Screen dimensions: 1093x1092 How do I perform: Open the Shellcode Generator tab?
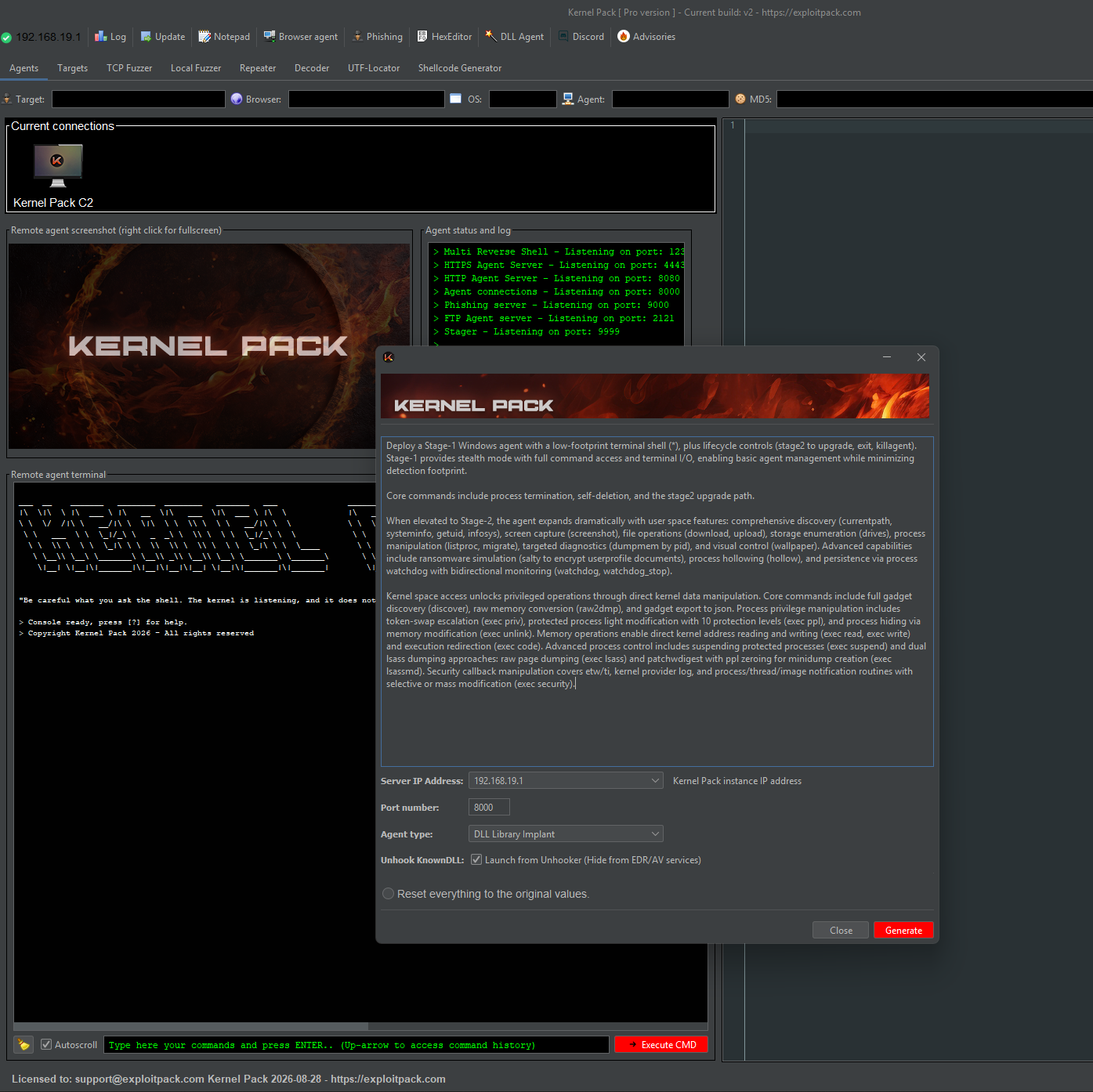click(x=460, y=68)
